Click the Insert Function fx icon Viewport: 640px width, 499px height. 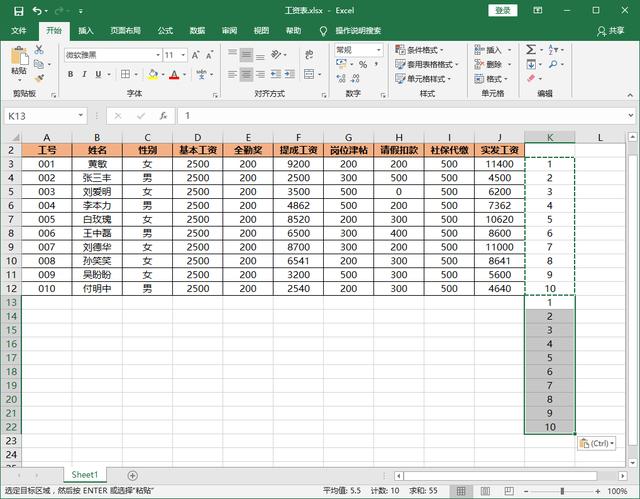[x=163, y=116]
